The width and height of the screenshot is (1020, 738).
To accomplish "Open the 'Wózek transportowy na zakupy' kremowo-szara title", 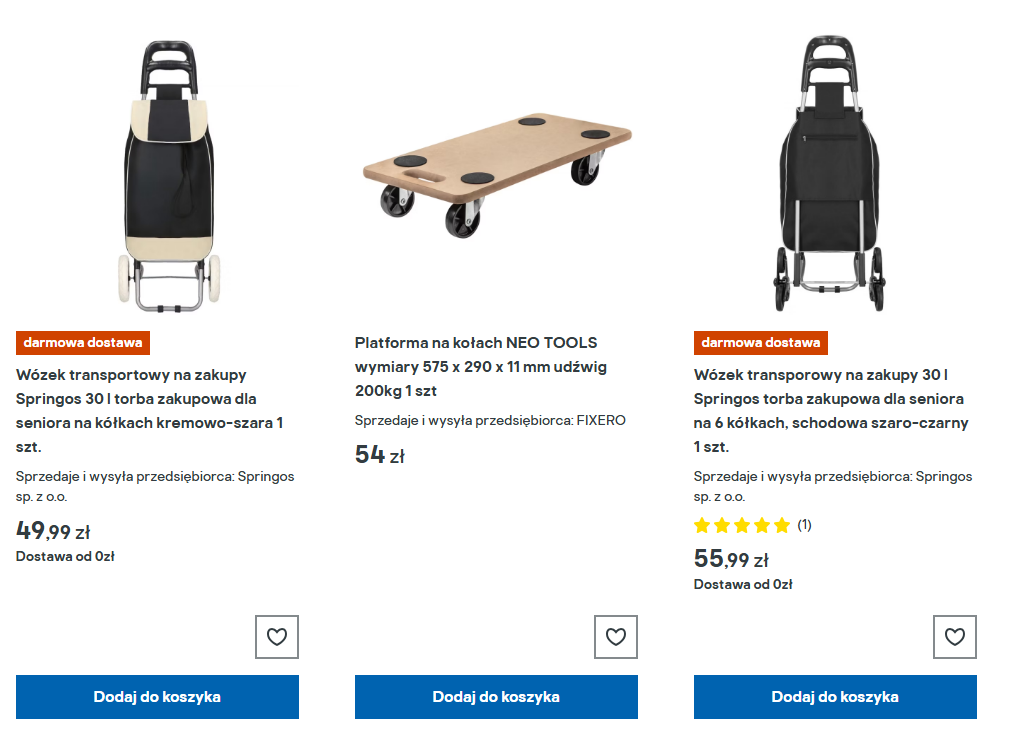I will click(150, 411).
